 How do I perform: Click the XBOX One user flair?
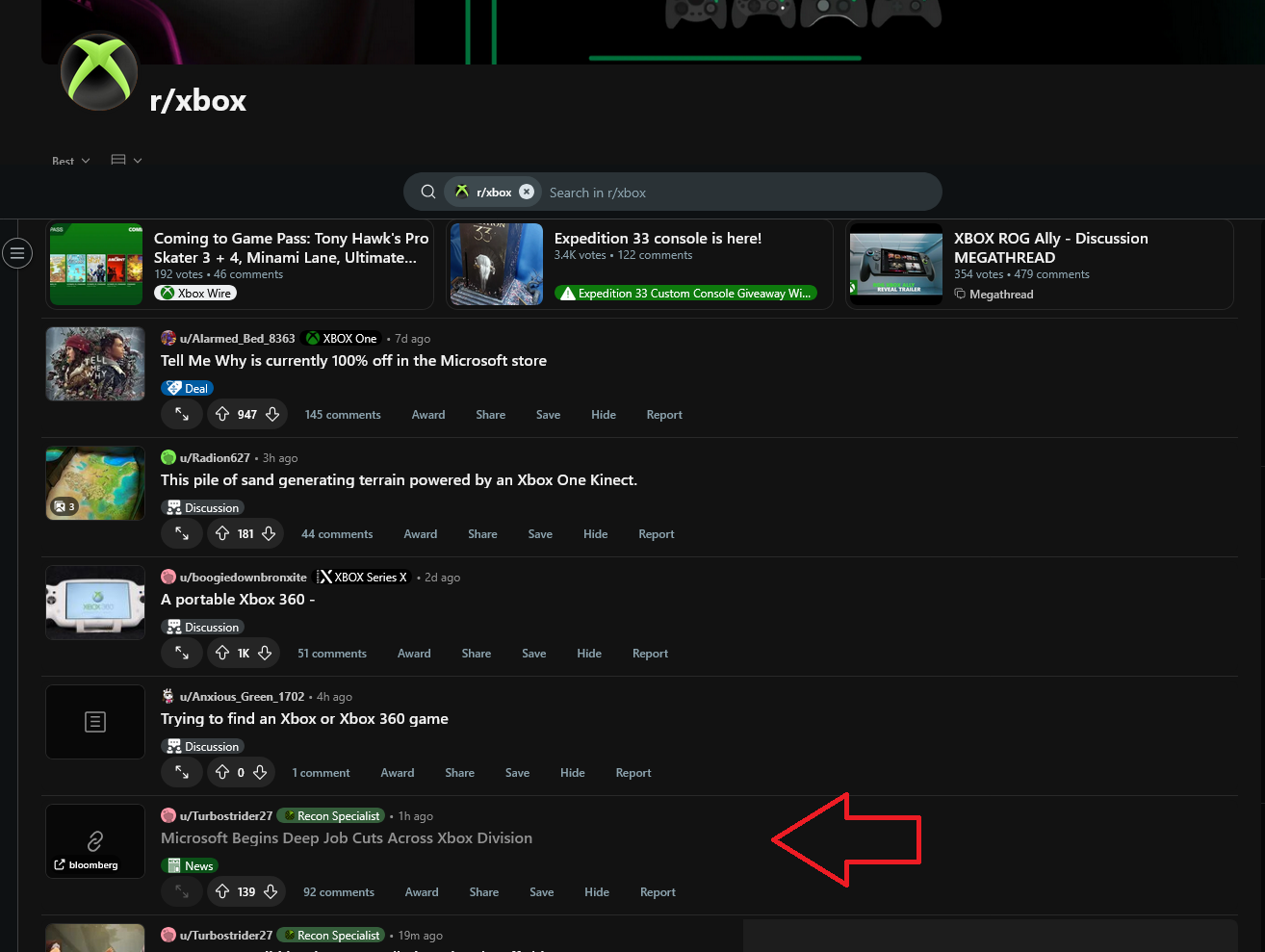pyautogui.click(x=341, y=338)
